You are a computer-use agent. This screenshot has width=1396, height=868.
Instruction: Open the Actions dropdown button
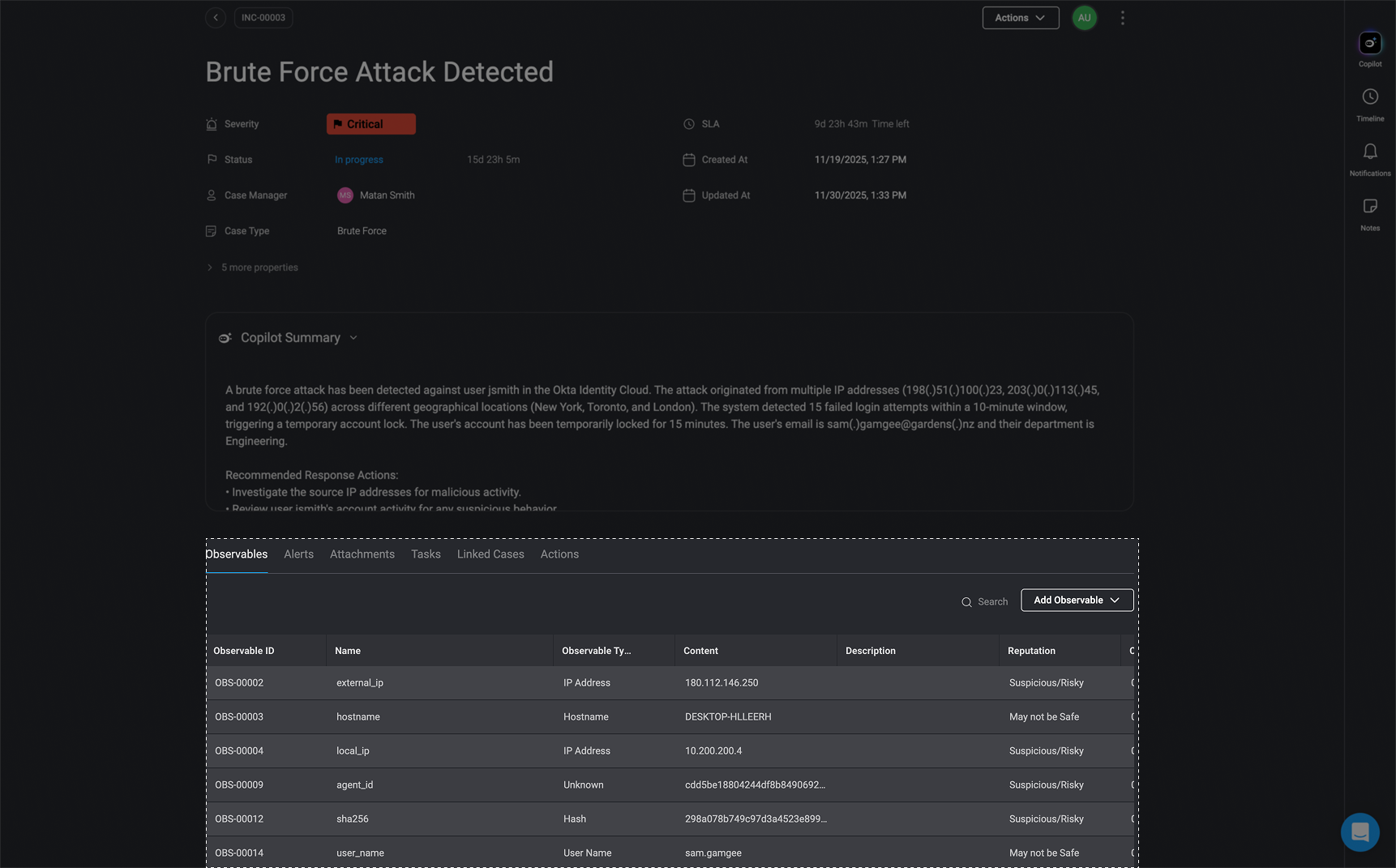click(1020, 18)
